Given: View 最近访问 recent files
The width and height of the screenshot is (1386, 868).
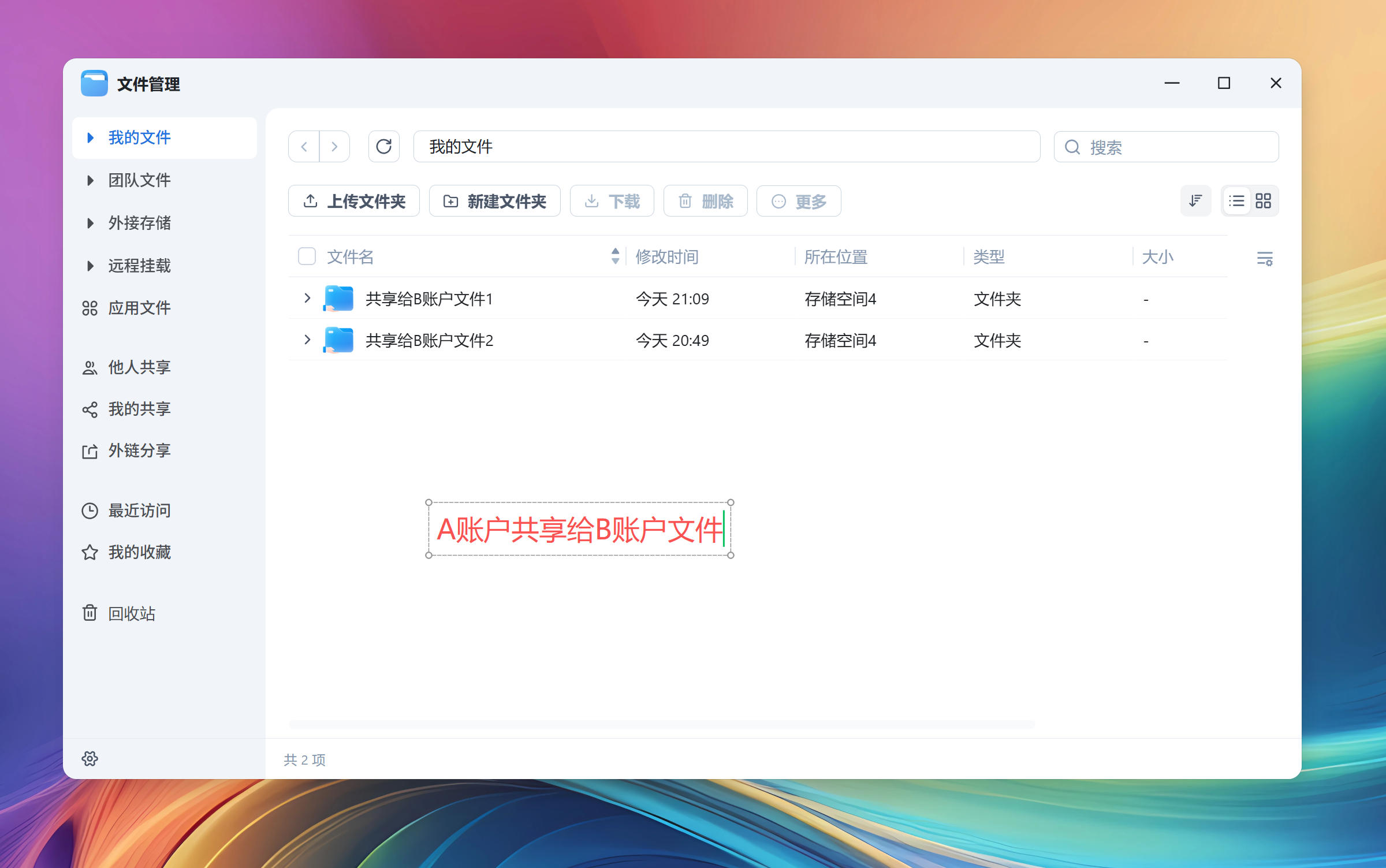Looking at the screenshot, I should [139, 511].
